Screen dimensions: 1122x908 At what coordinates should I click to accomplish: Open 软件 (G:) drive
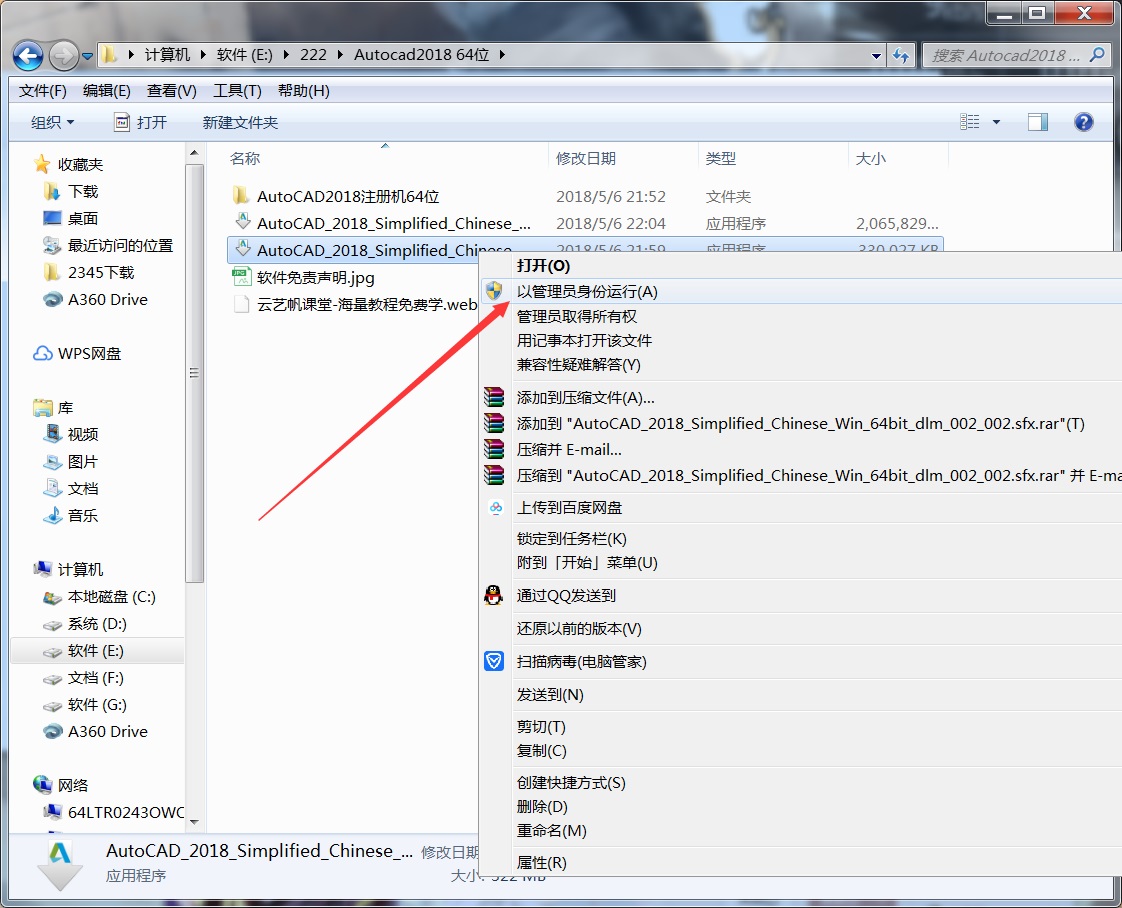click(85, 705)
